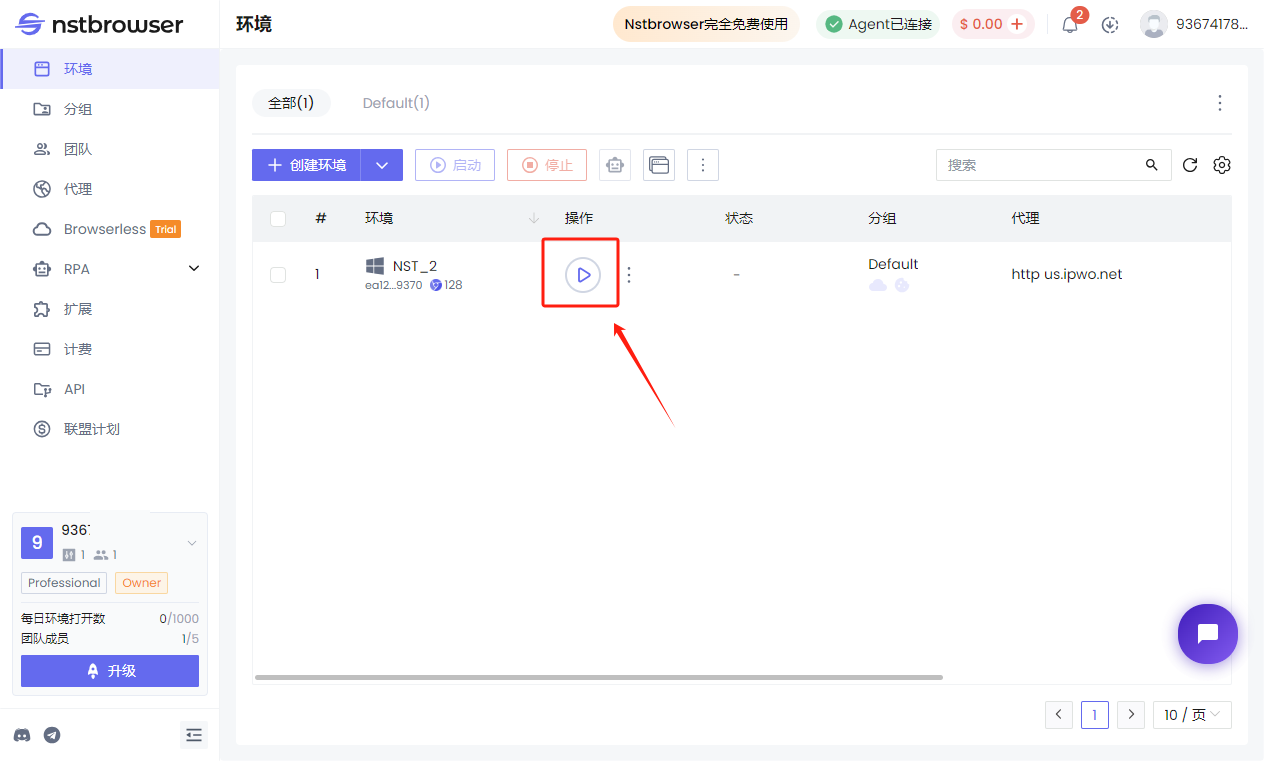Tick the checkbox for NST_2 row
Image resolution: width=1264 pixels, height=761 pixels.
tap(278, 275)
